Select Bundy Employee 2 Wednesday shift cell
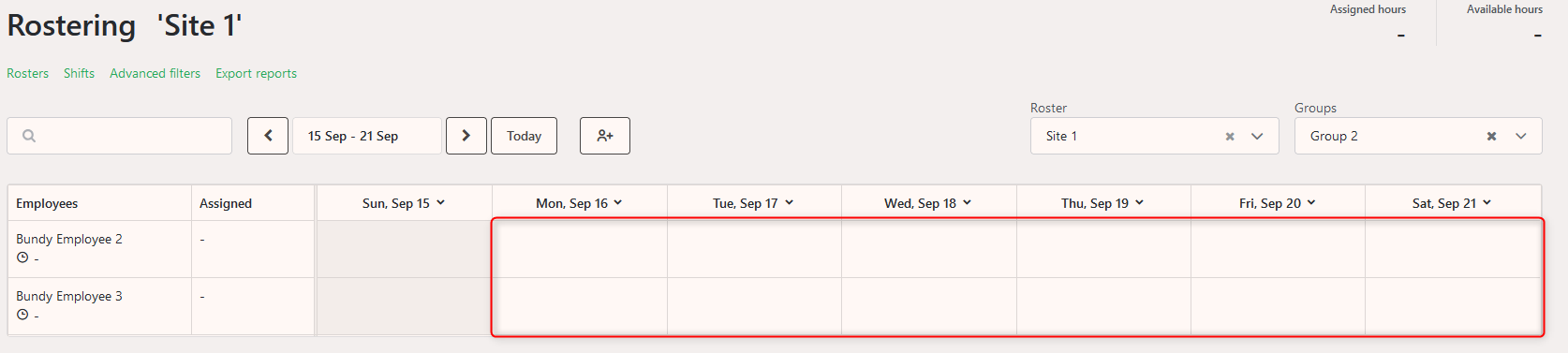Viewport: 1568px width, 353px height. [929, 249]
